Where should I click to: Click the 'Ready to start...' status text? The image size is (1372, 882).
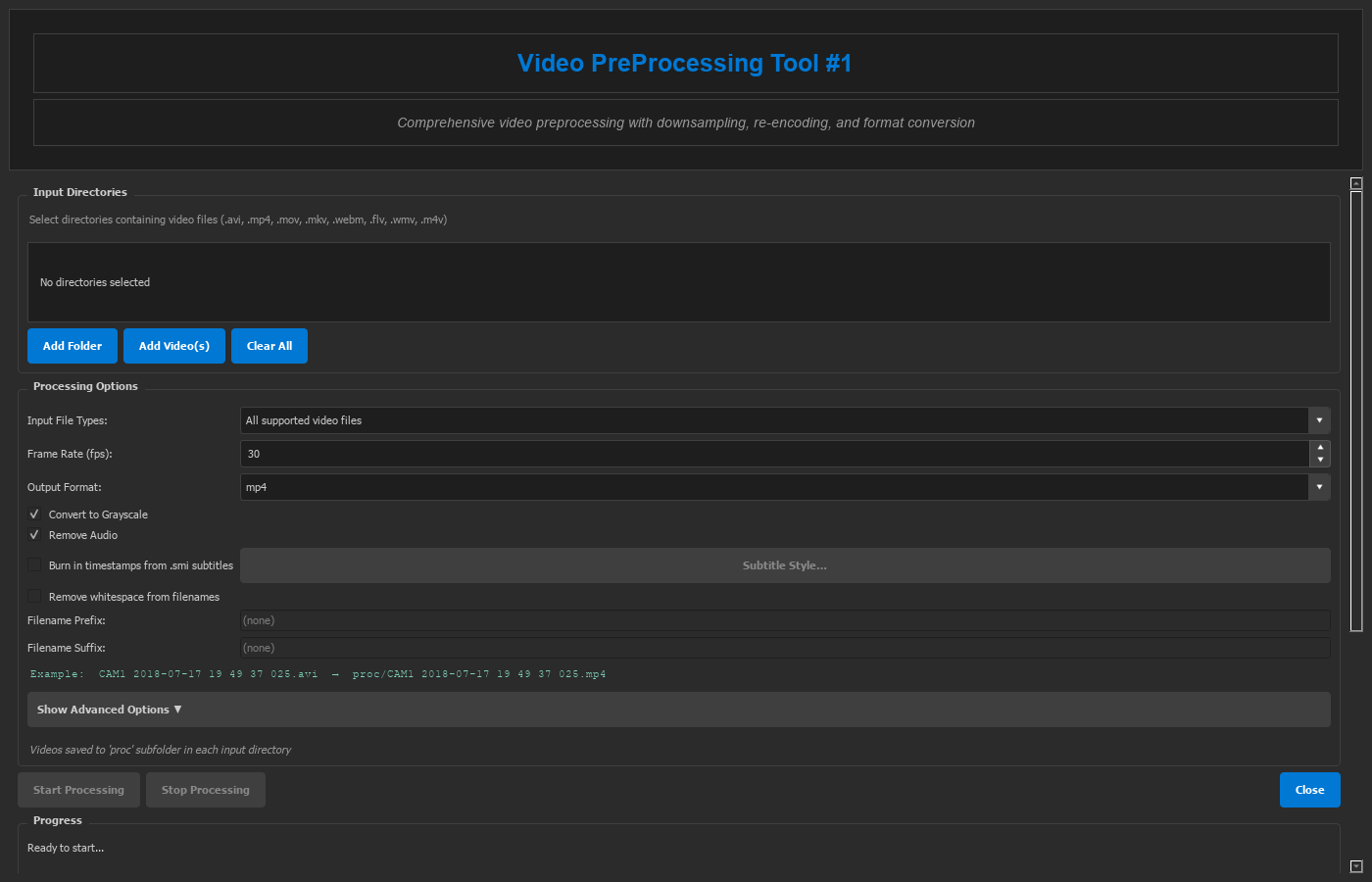(66, 848)
